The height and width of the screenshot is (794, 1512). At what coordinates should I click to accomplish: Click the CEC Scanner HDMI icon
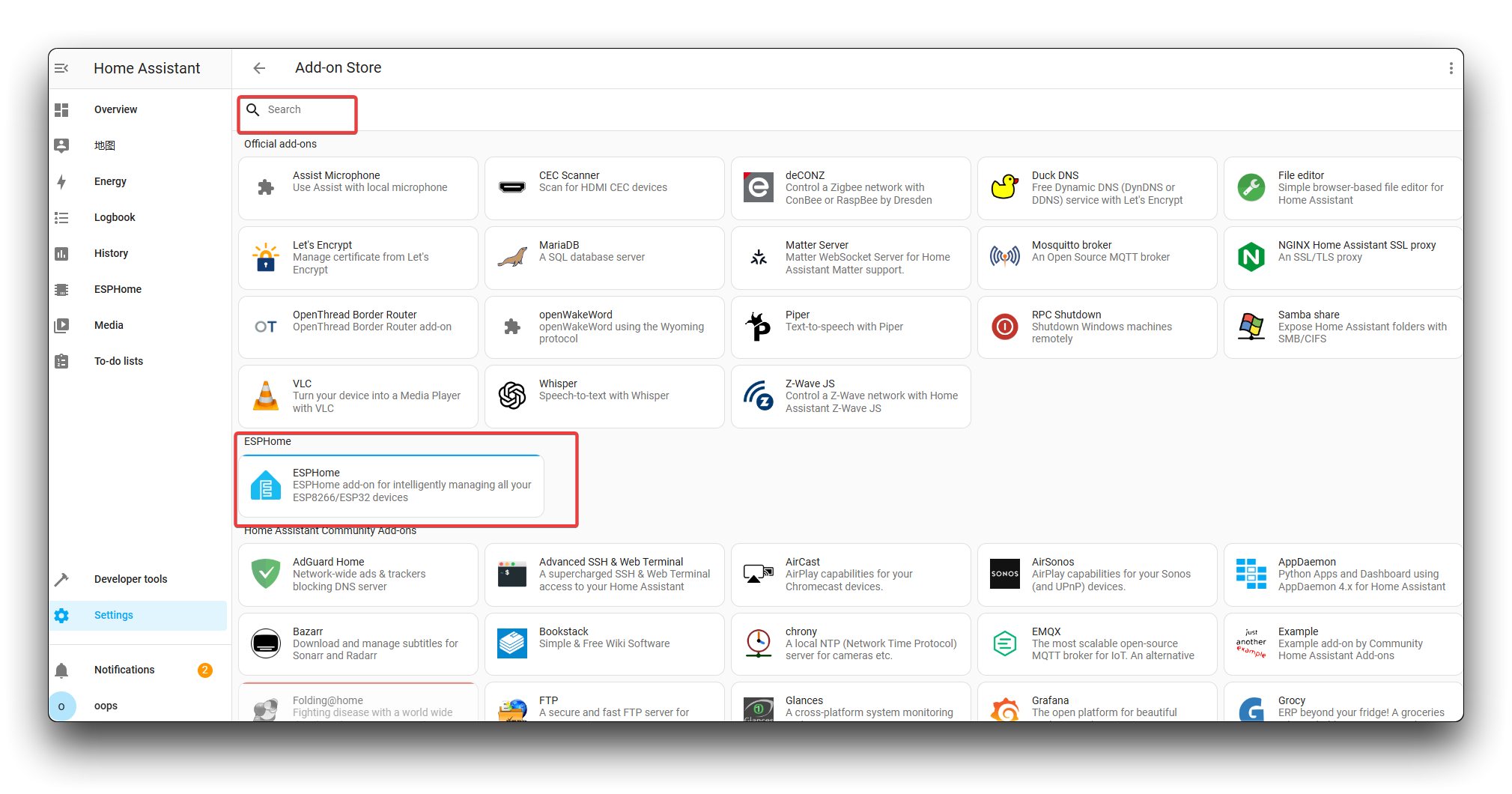(x=512, y=187)
